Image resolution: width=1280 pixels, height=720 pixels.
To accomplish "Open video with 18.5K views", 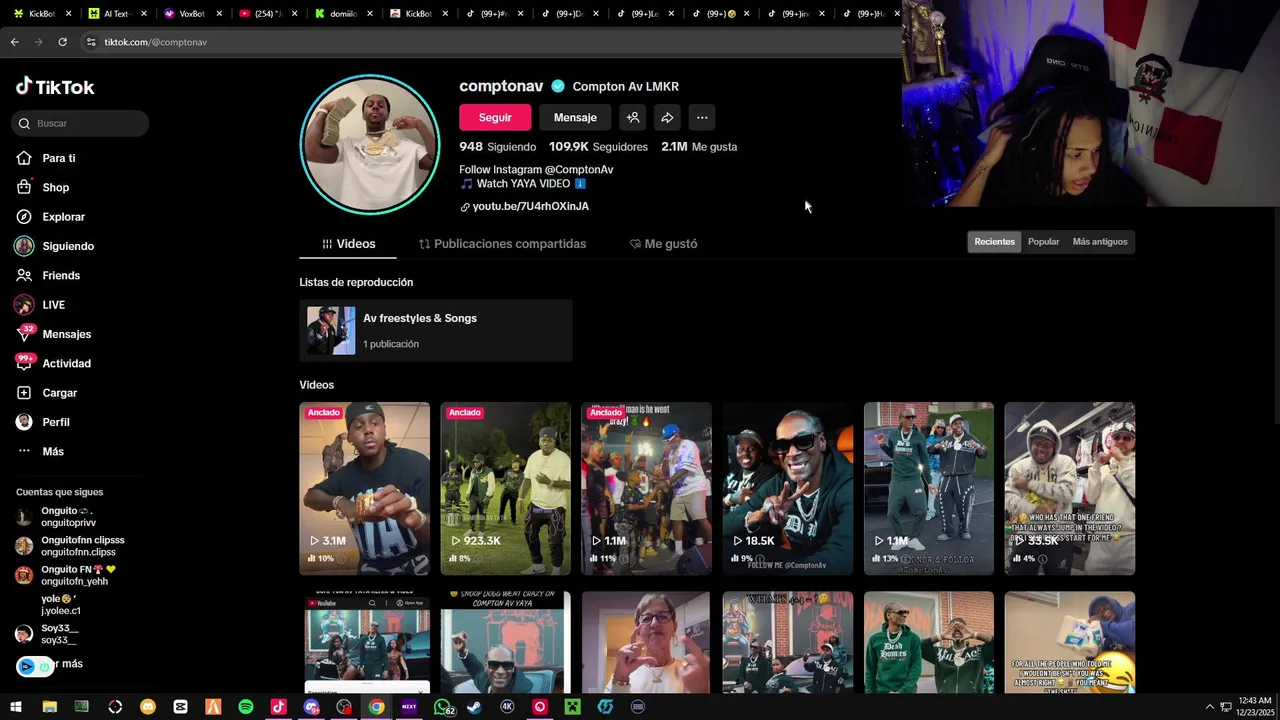I will click(x=788, y=488).
